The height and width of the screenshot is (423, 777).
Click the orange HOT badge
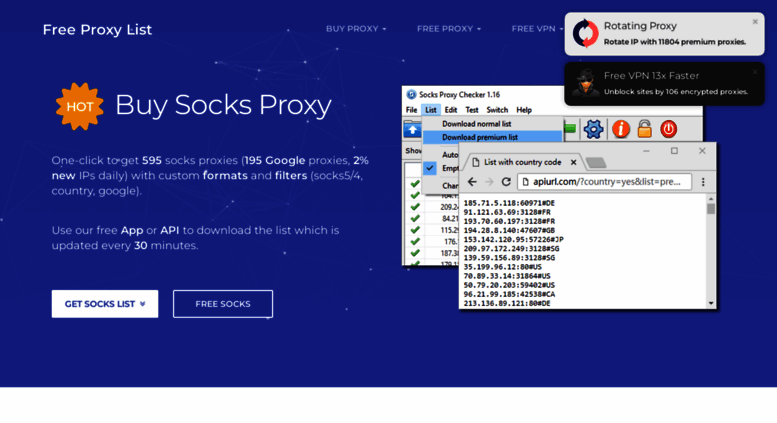pos(79,106)
